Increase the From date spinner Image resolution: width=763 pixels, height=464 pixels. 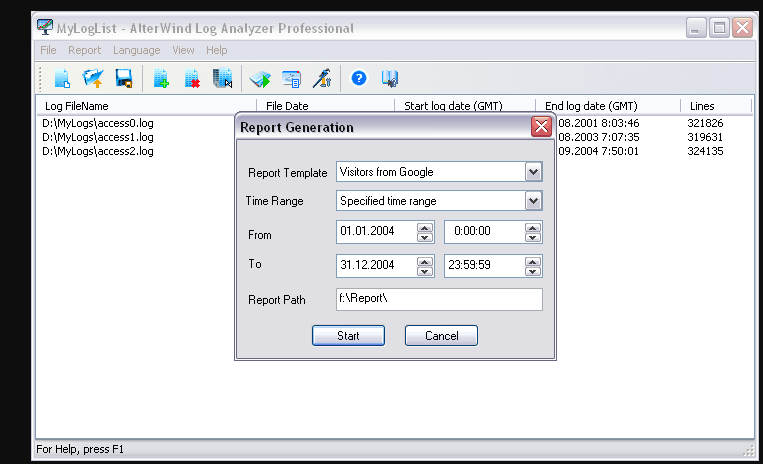[425, 228]
